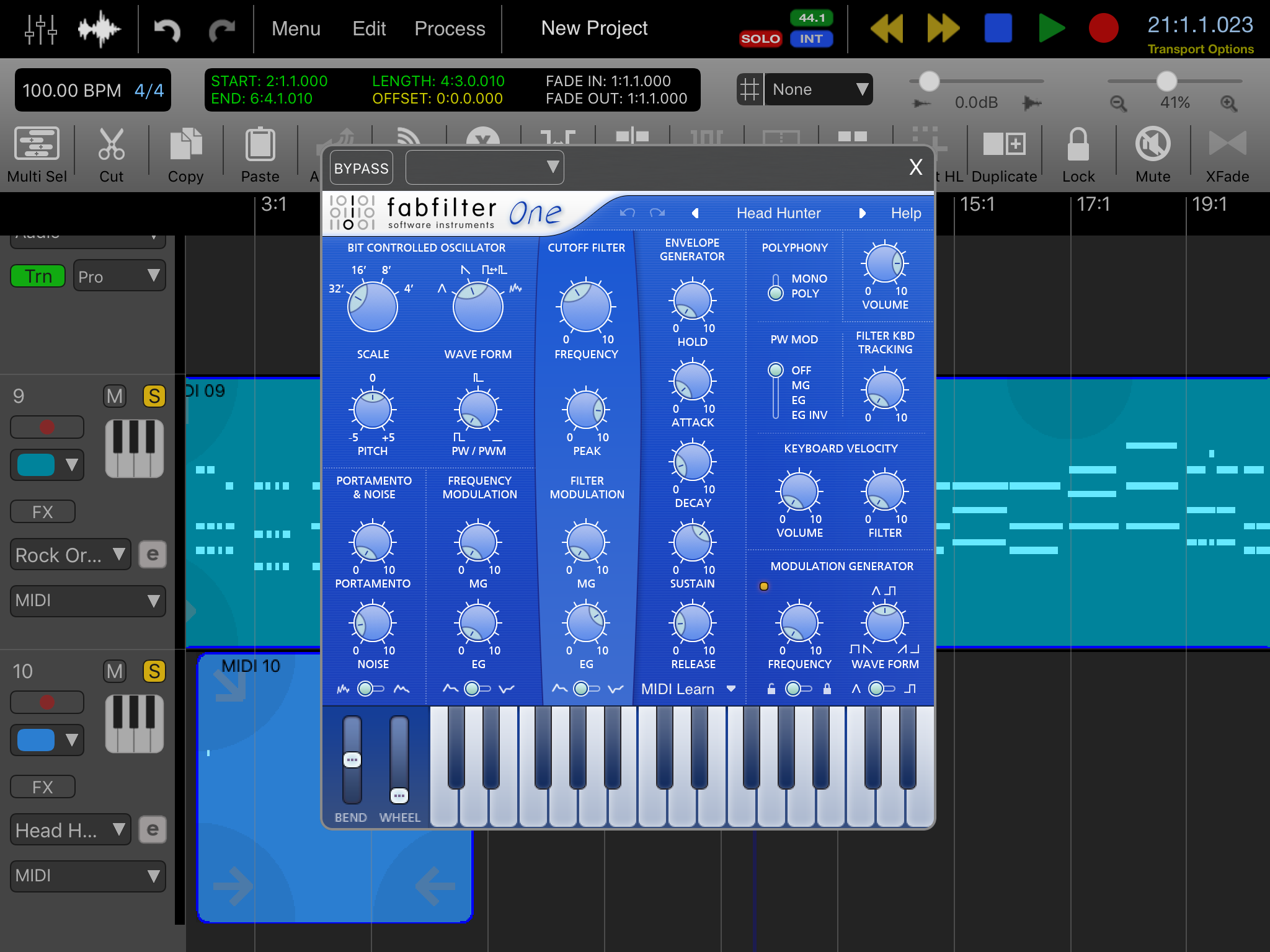This screenshot has width=1270, height=952.
Task: Toggle the snap grid icon
Action: 750,89
